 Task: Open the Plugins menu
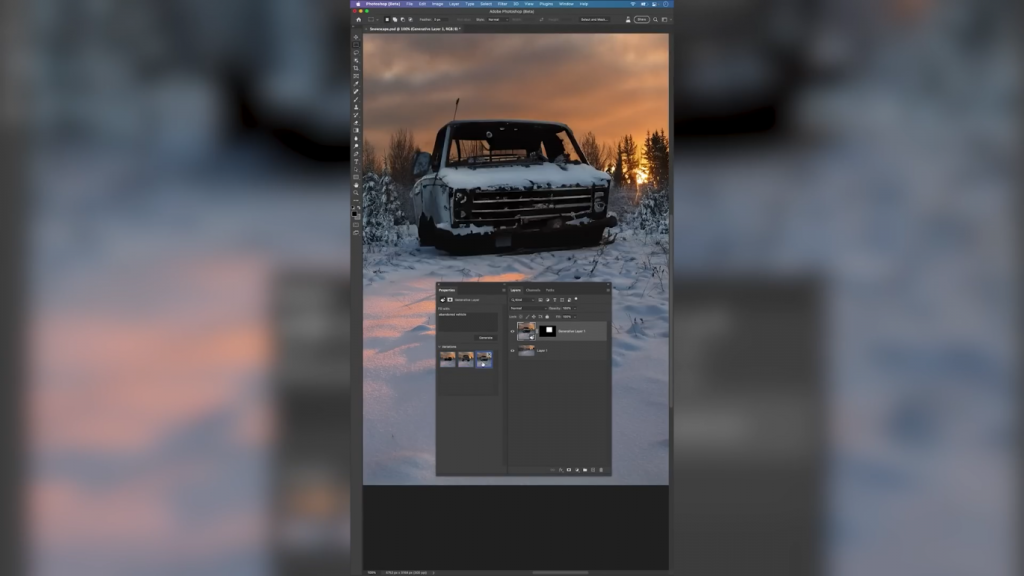click(x=546, y=4)
